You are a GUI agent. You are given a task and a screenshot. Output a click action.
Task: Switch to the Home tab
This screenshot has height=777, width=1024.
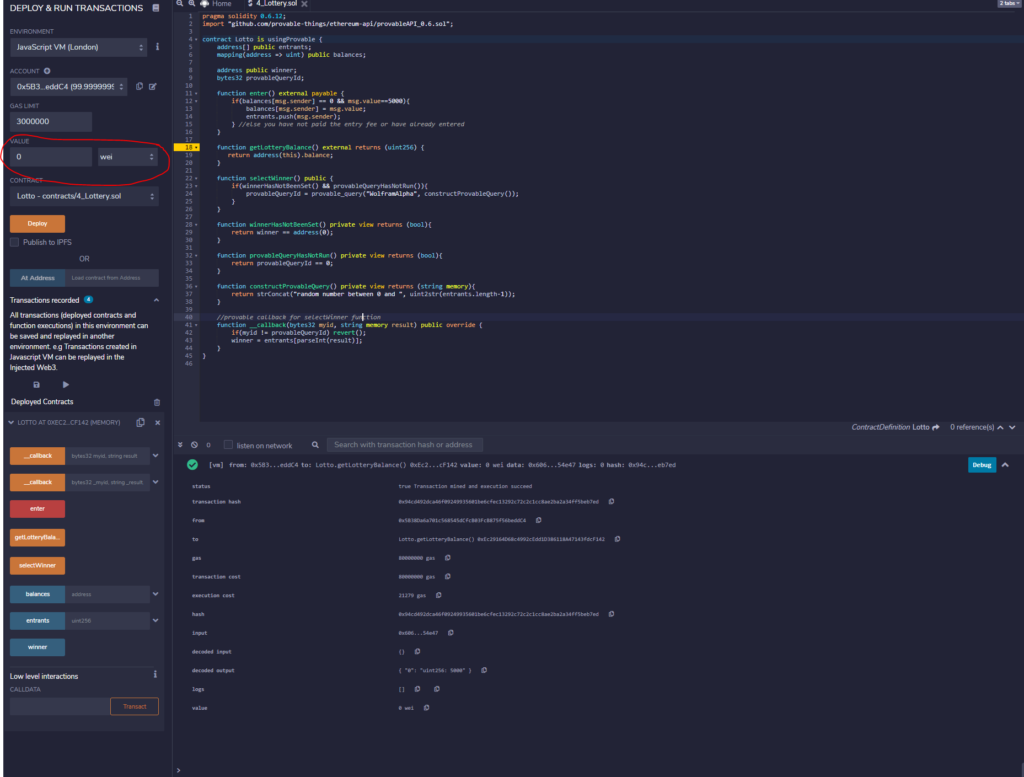coord(220,4)
